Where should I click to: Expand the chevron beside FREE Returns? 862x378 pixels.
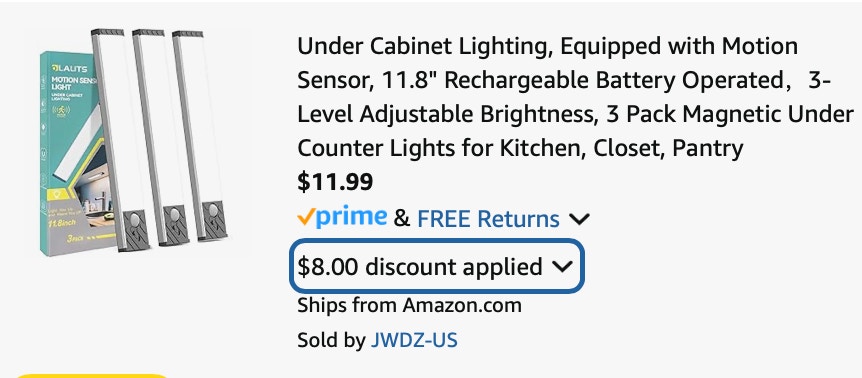[579, 219]
